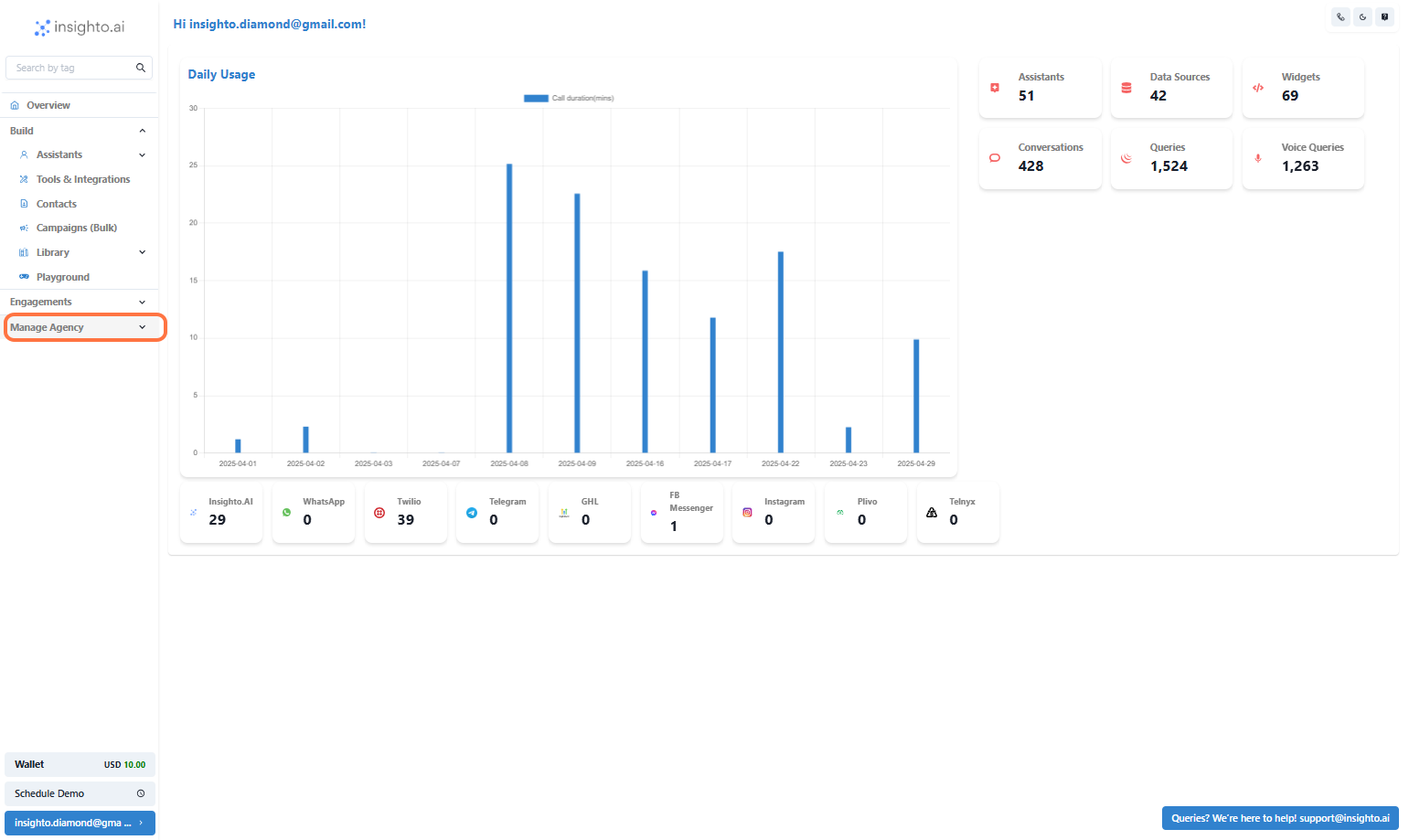The width and height of the screenshot is (1409, 840).
Task: Click the Contacts sidebar icon
Action: [24, 205]
